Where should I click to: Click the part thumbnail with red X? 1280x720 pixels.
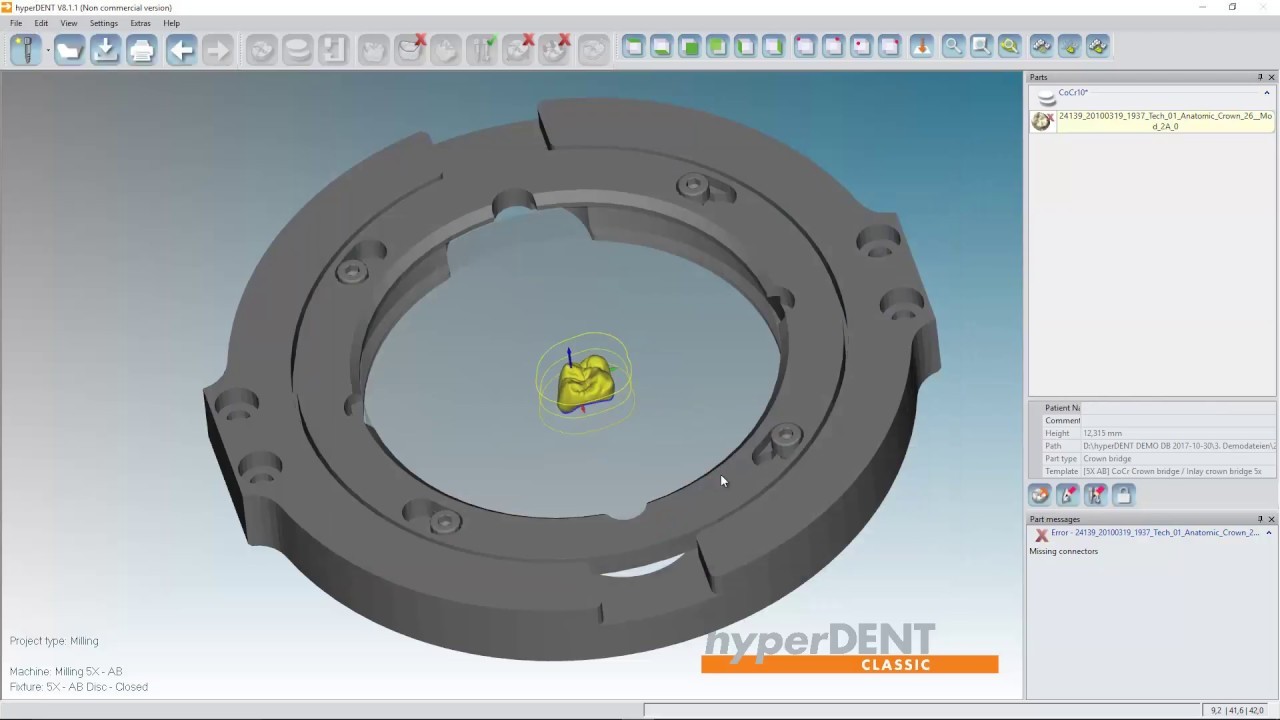(x=1043, y=121)
